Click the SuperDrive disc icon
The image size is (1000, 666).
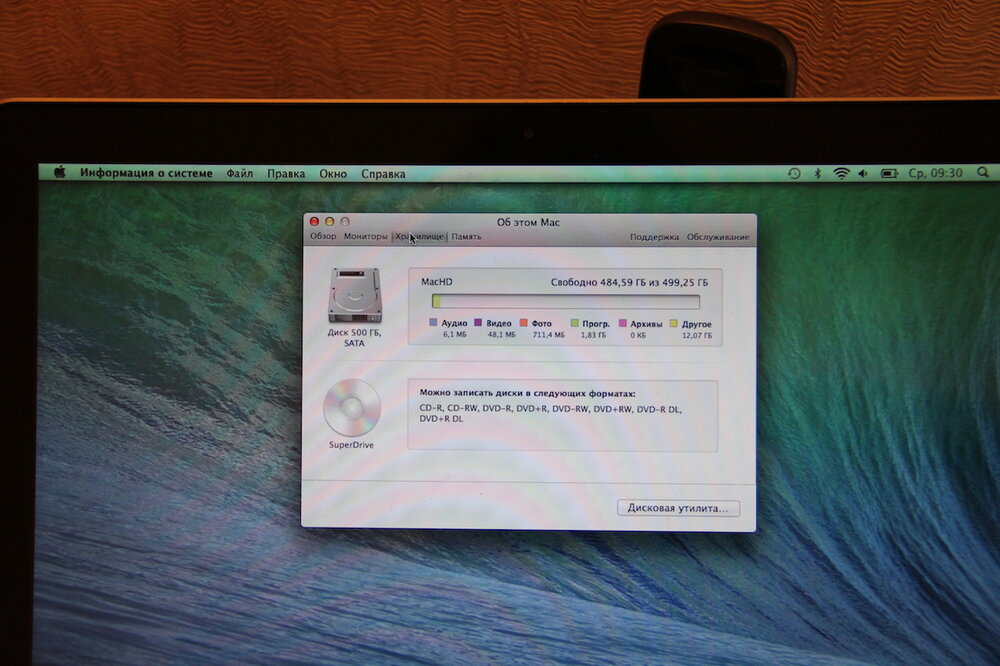click(351, 408)
